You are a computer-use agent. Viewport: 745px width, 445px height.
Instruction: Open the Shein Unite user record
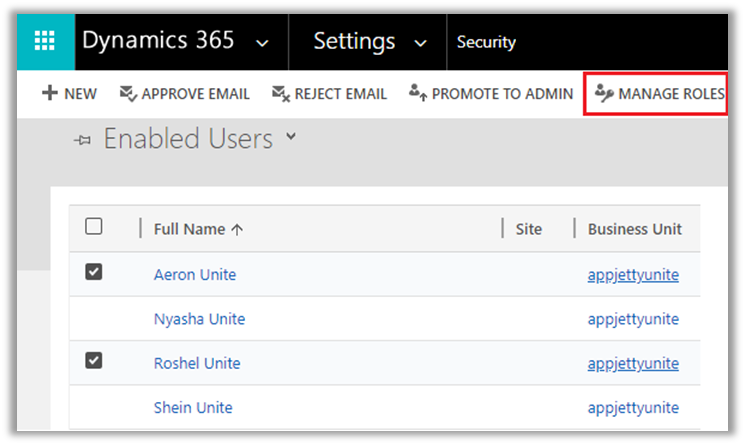pos(193,407)
